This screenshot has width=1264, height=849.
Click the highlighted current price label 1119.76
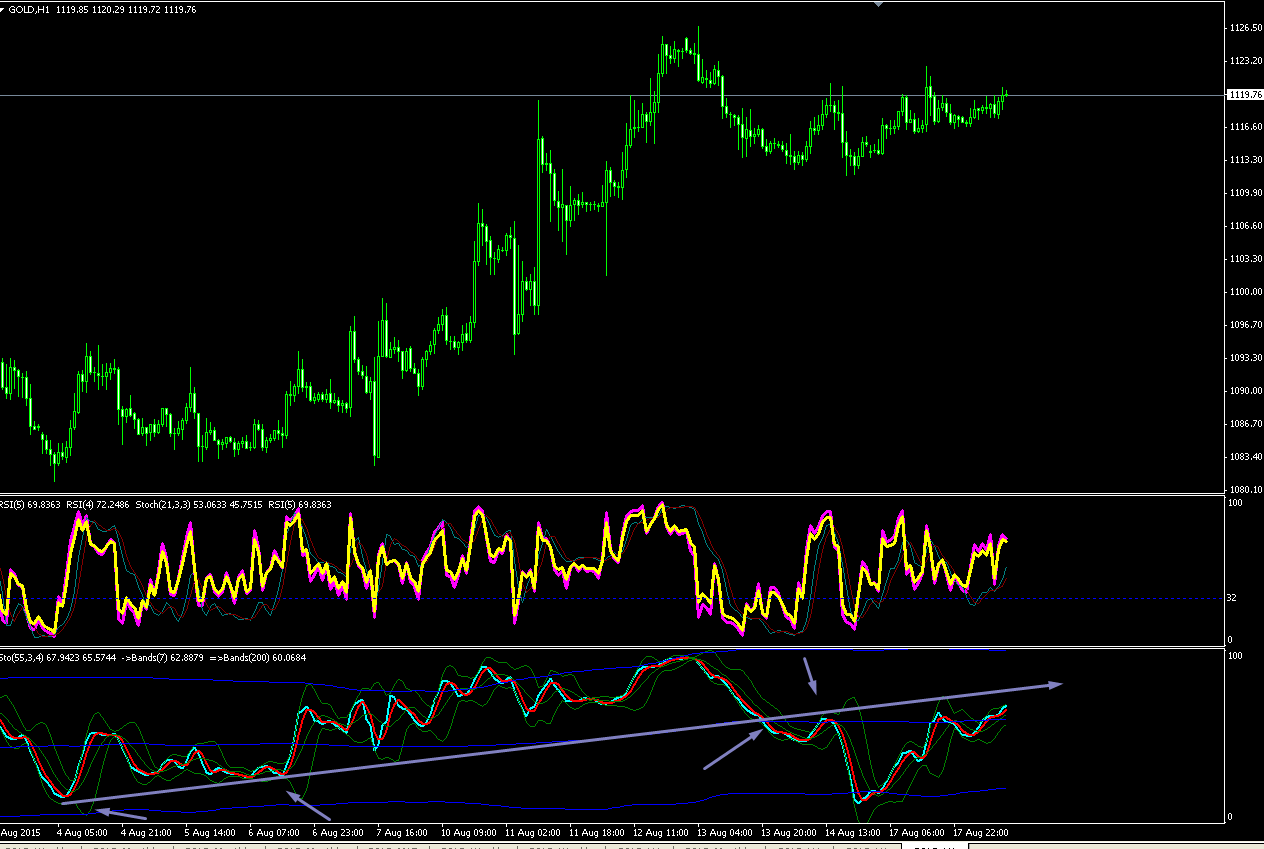(x=1245, y=95)
